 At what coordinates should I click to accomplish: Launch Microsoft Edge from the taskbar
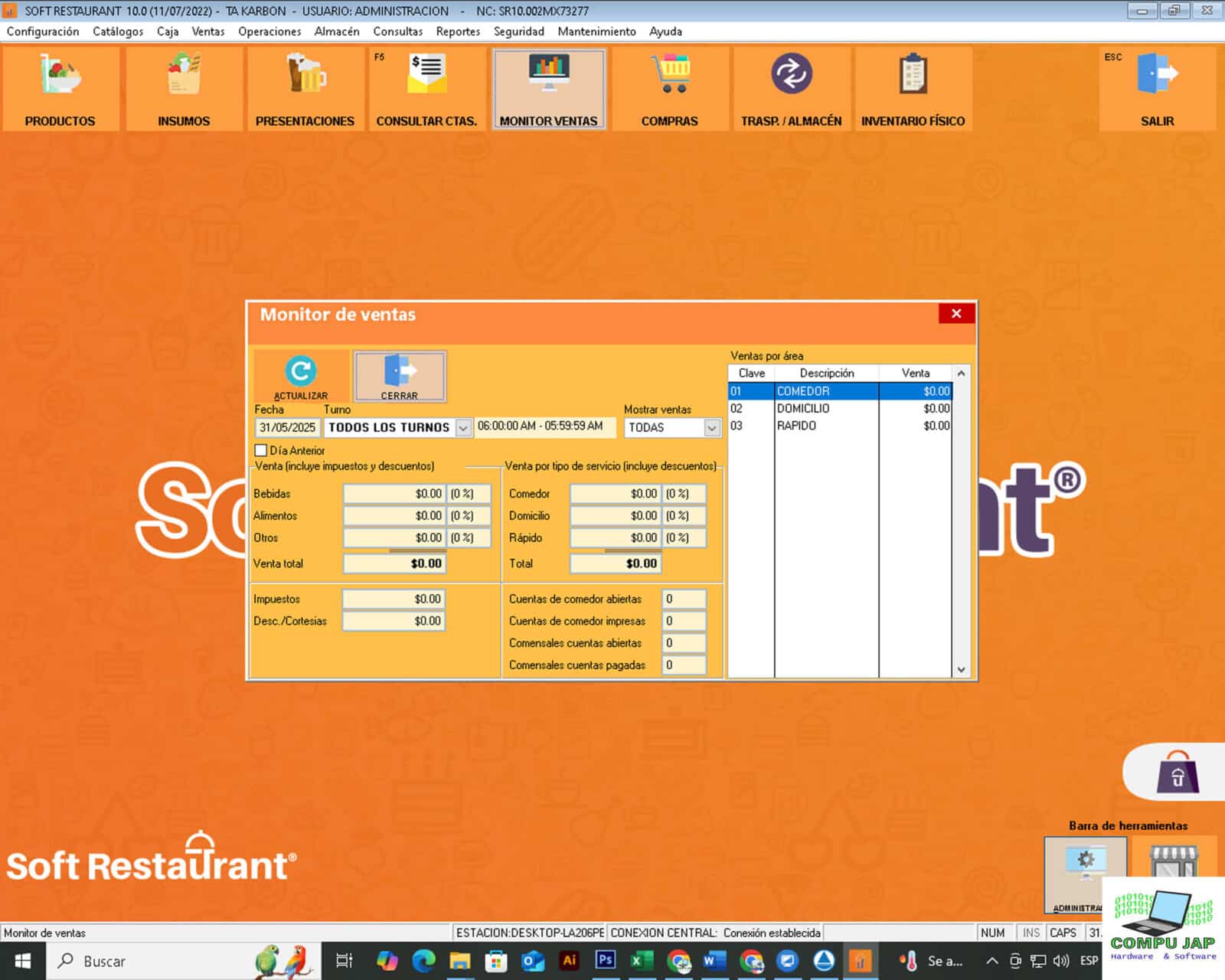(423, 961)
